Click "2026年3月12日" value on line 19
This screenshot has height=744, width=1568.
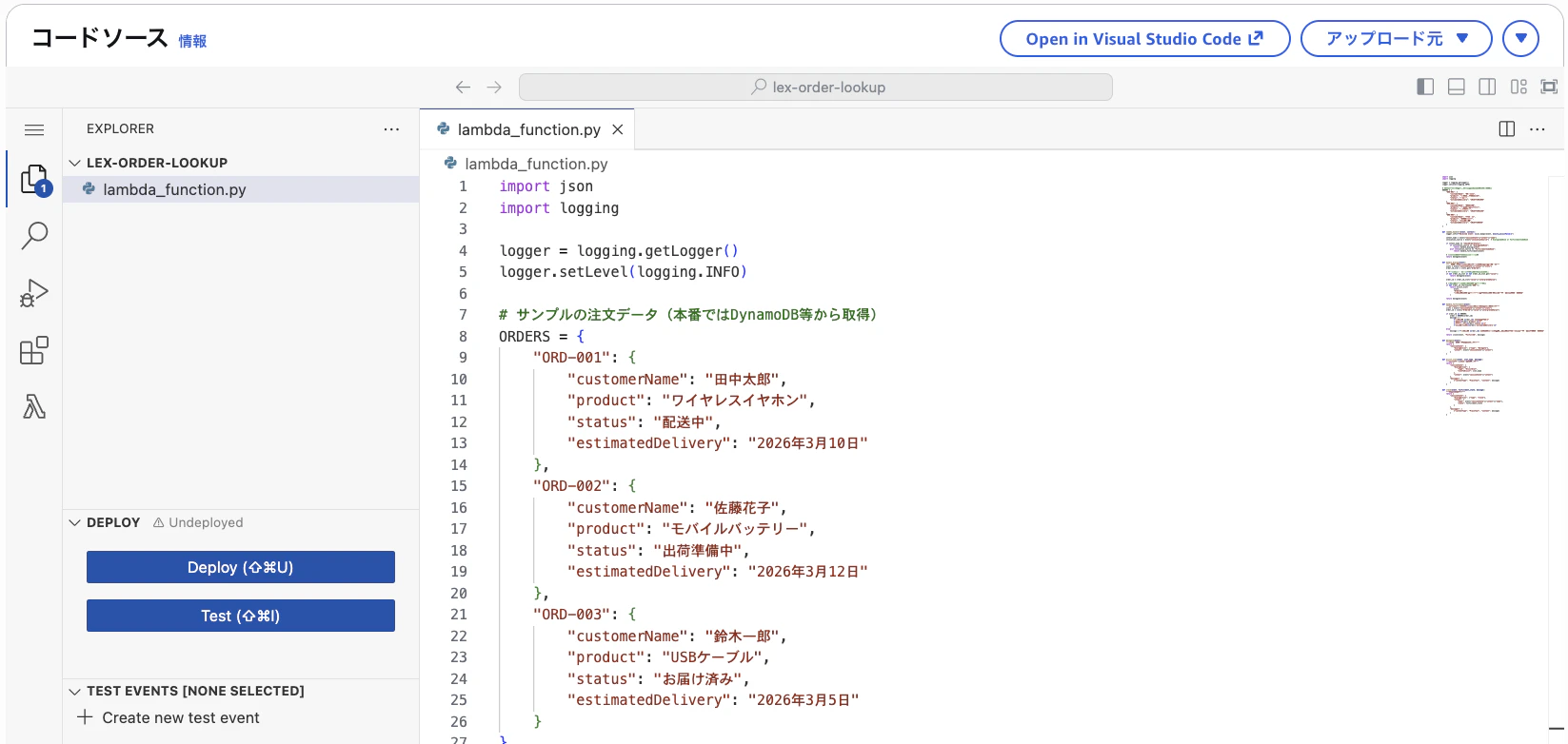point(808,572)
